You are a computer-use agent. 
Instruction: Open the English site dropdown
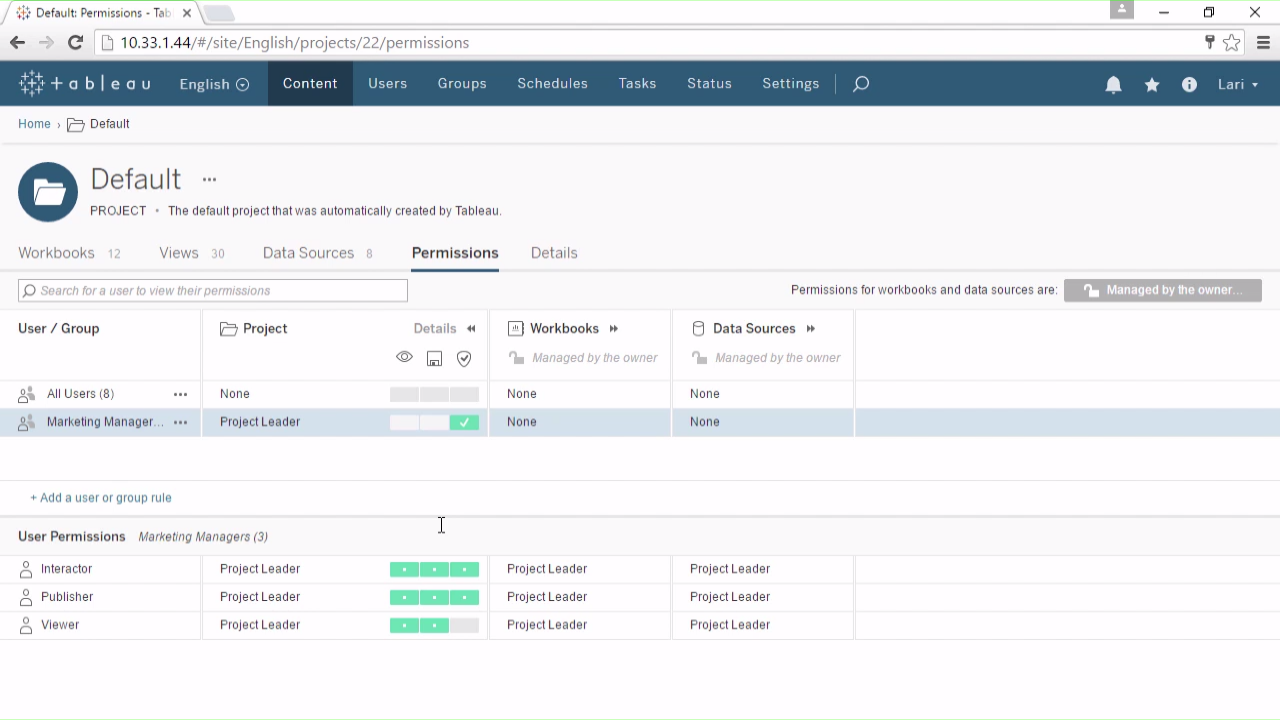[214, 84]
